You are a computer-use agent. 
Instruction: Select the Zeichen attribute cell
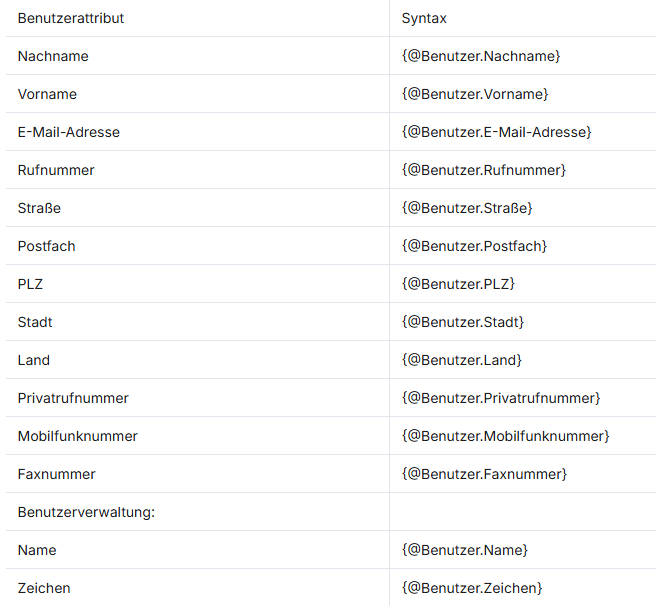(44, 588)
